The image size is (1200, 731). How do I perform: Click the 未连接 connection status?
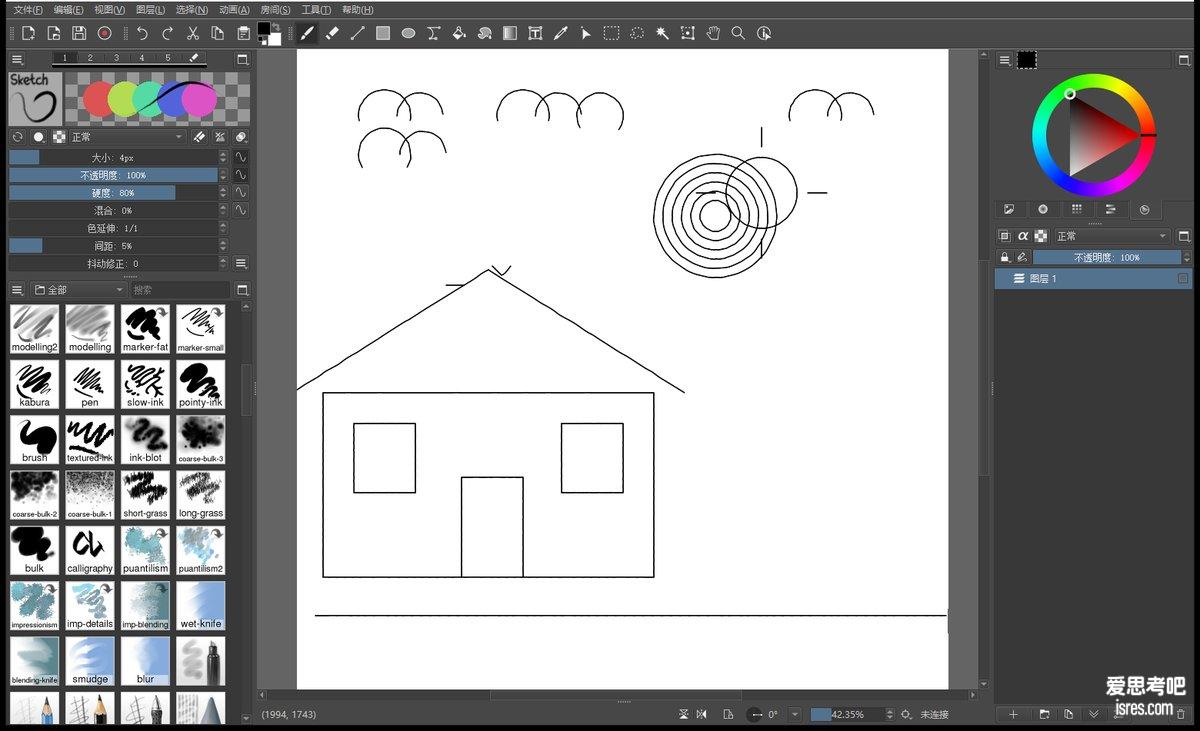(x=934, y=714)
